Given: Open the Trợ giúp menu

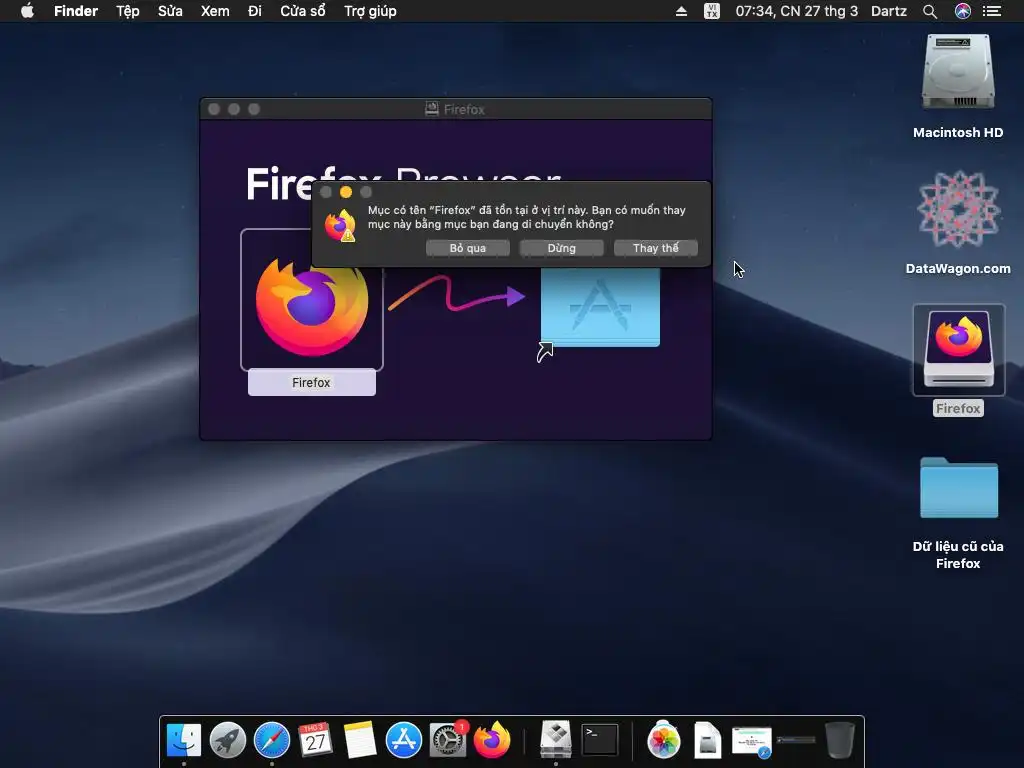Looking at the screenshot, I should point(370,11).
